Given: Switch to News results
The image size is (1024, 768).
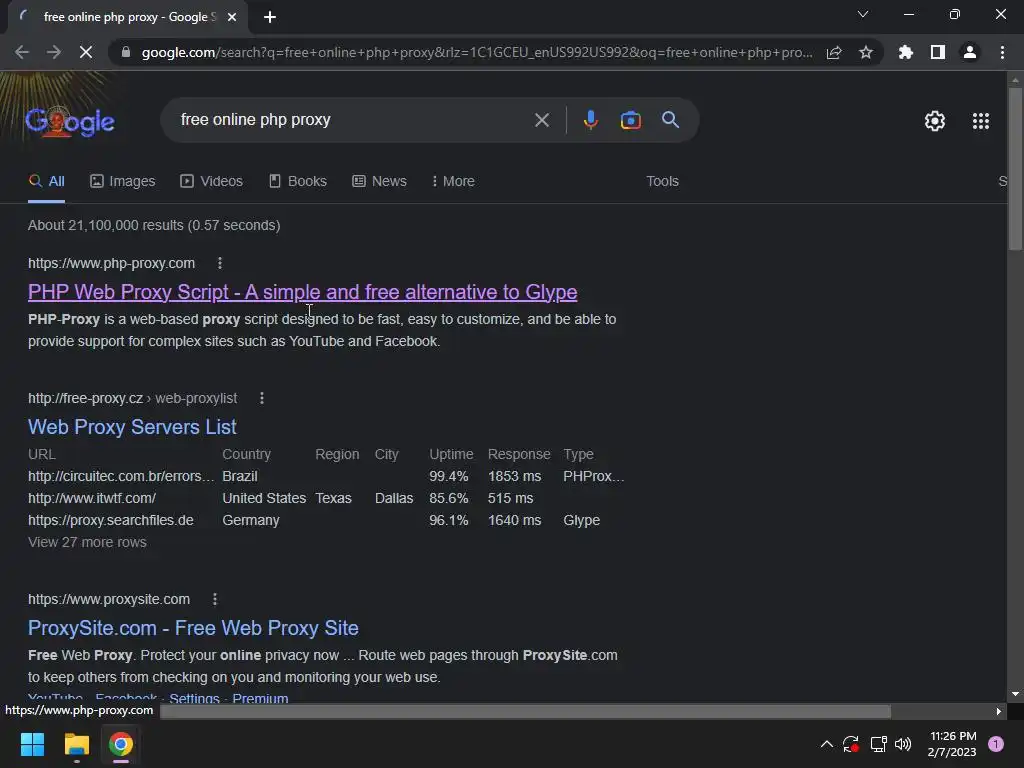Looking at the screenshot, I should click(x=379, y=182).
